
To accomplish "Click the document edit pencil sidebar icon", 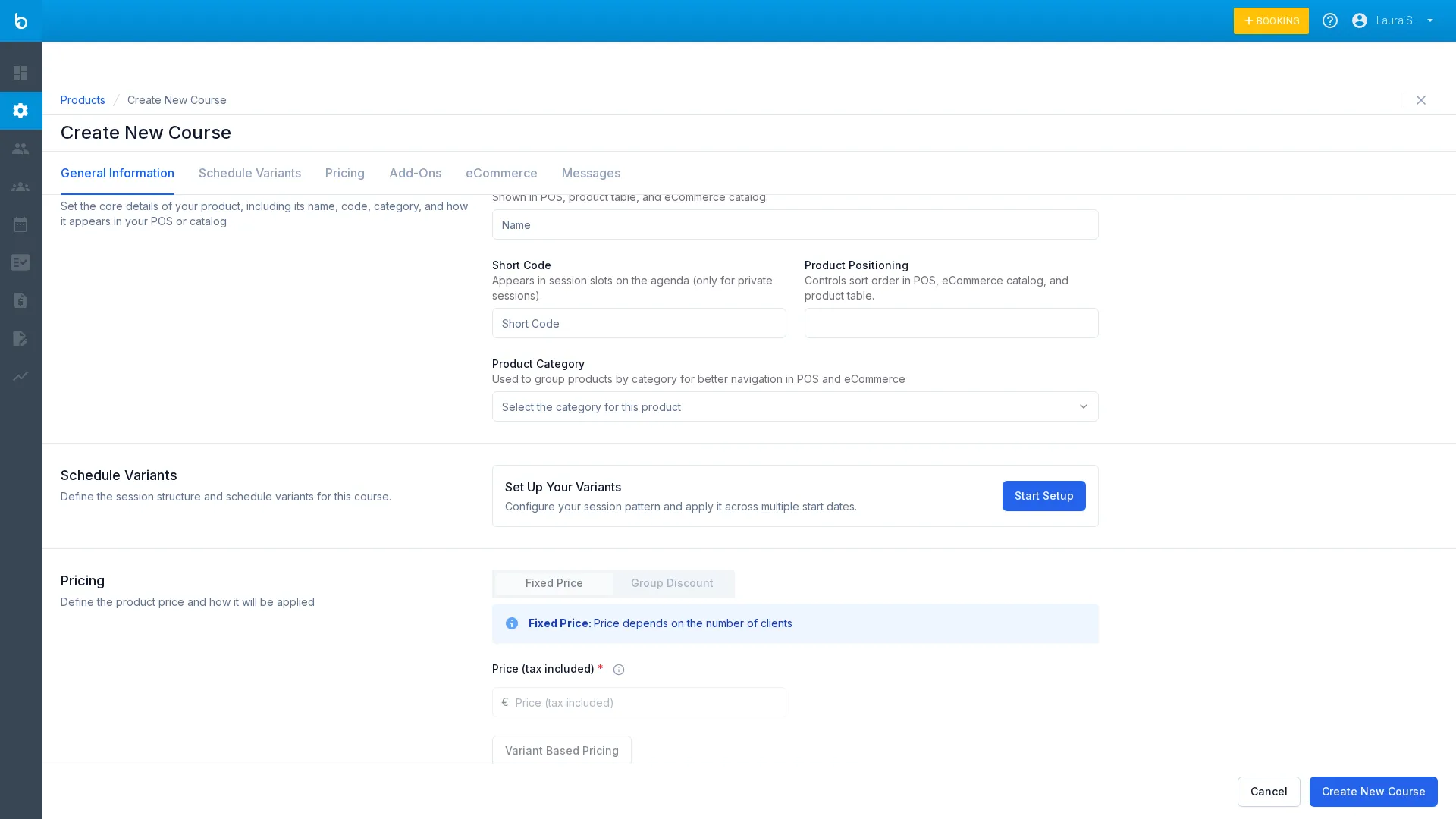I will pos(20,338).
